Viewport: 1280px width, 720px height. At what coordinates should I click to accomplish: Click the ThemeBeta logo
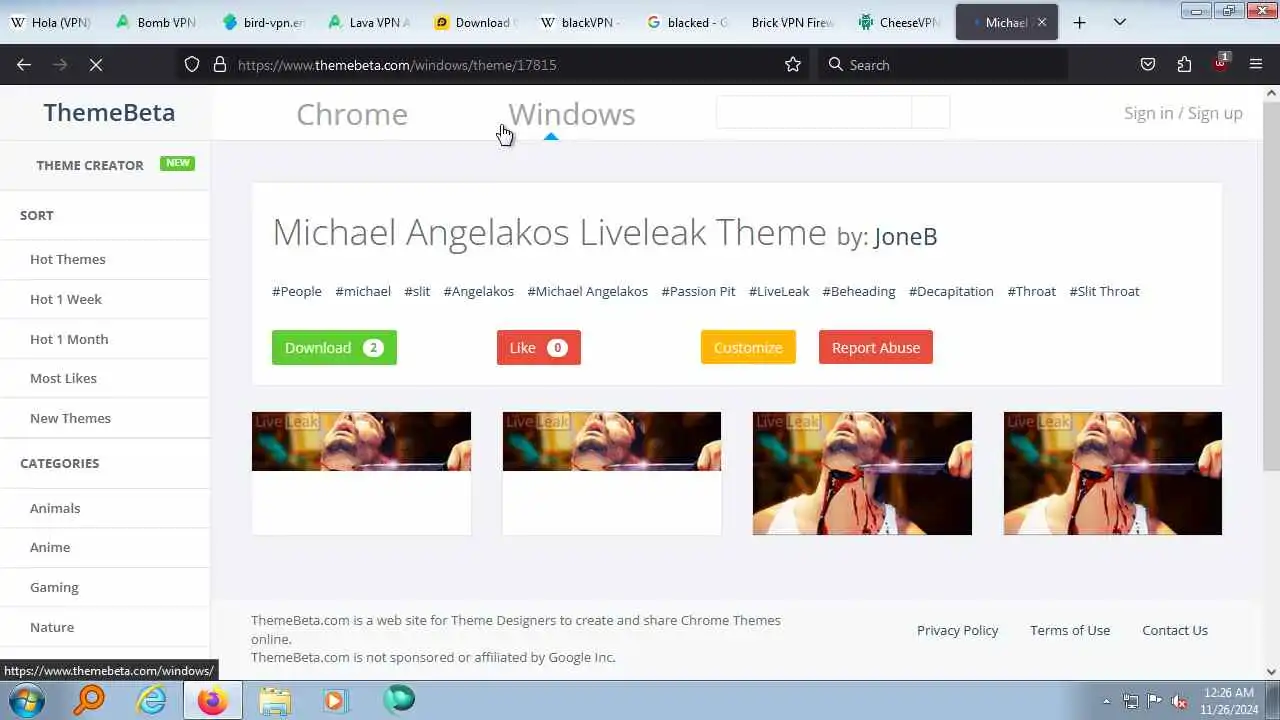[109, 112]
